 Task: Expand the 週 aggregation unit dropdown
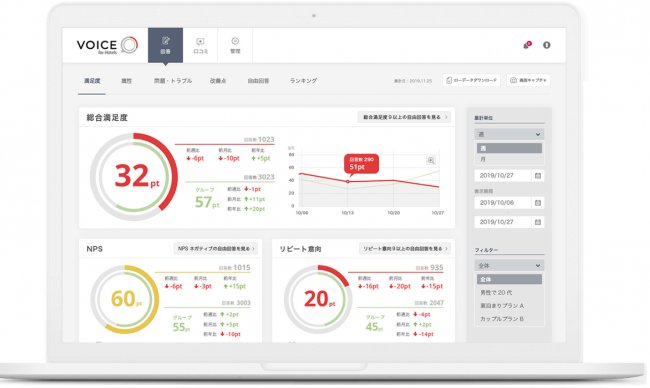[509, 134]
